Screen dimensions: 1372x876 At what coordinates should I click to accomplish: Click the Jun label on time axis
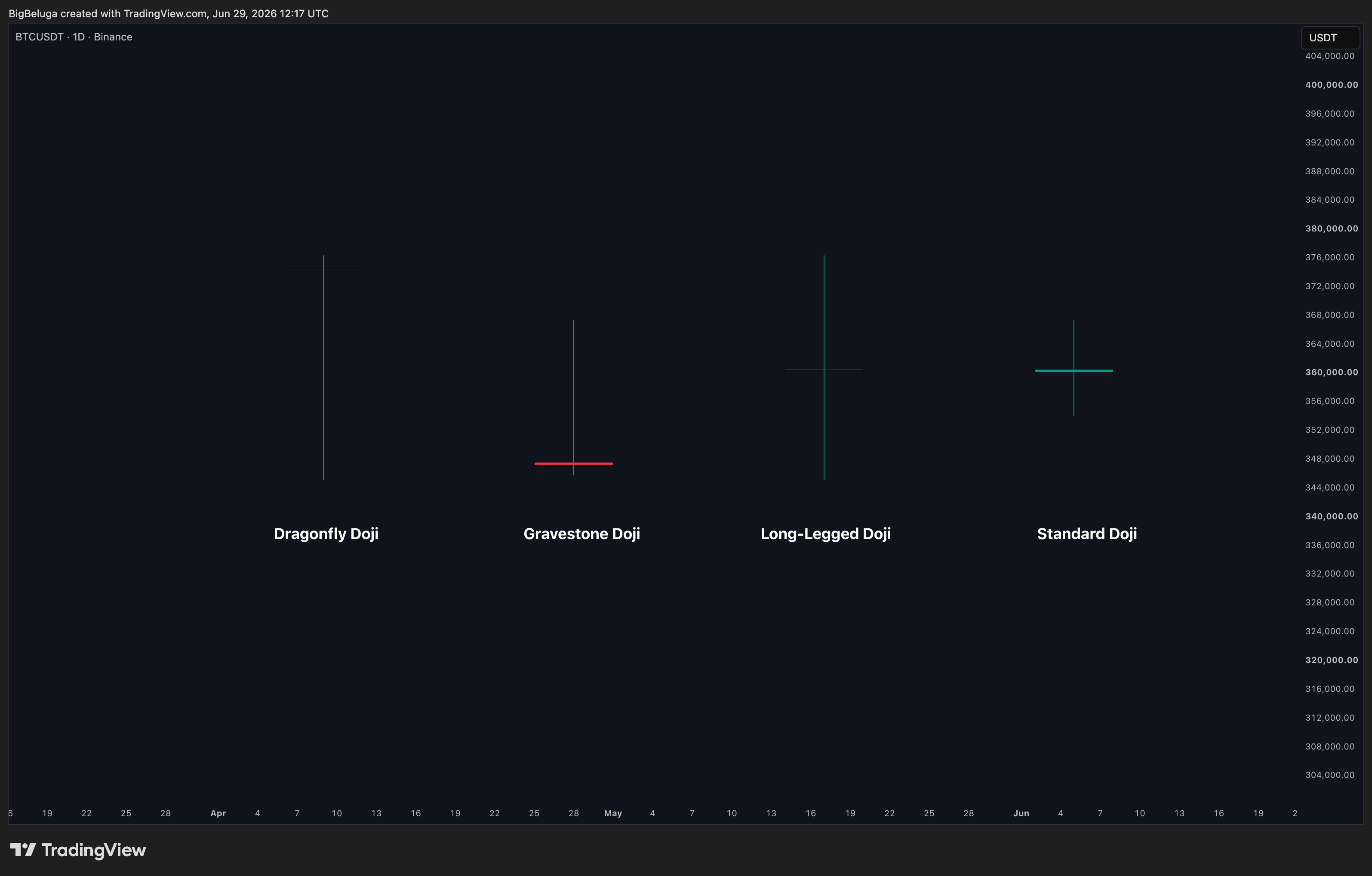click(1021, 813)
